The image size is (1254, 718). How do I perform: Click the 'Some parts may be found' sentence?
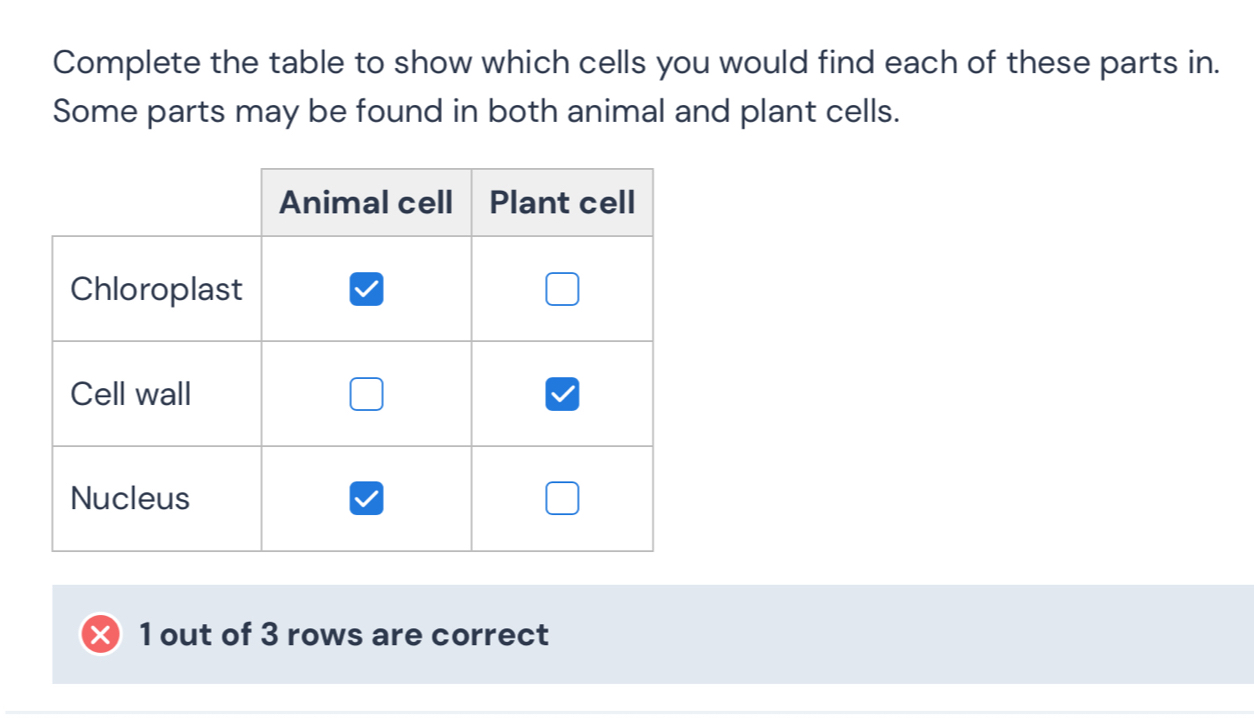477,112
